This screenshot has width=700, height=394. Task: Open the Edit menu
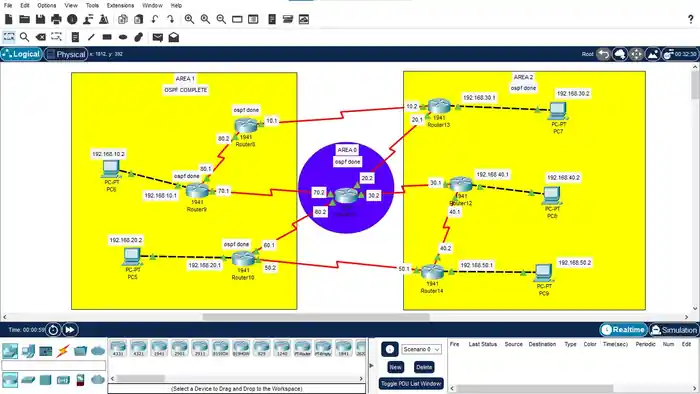(x=25, y=5)
